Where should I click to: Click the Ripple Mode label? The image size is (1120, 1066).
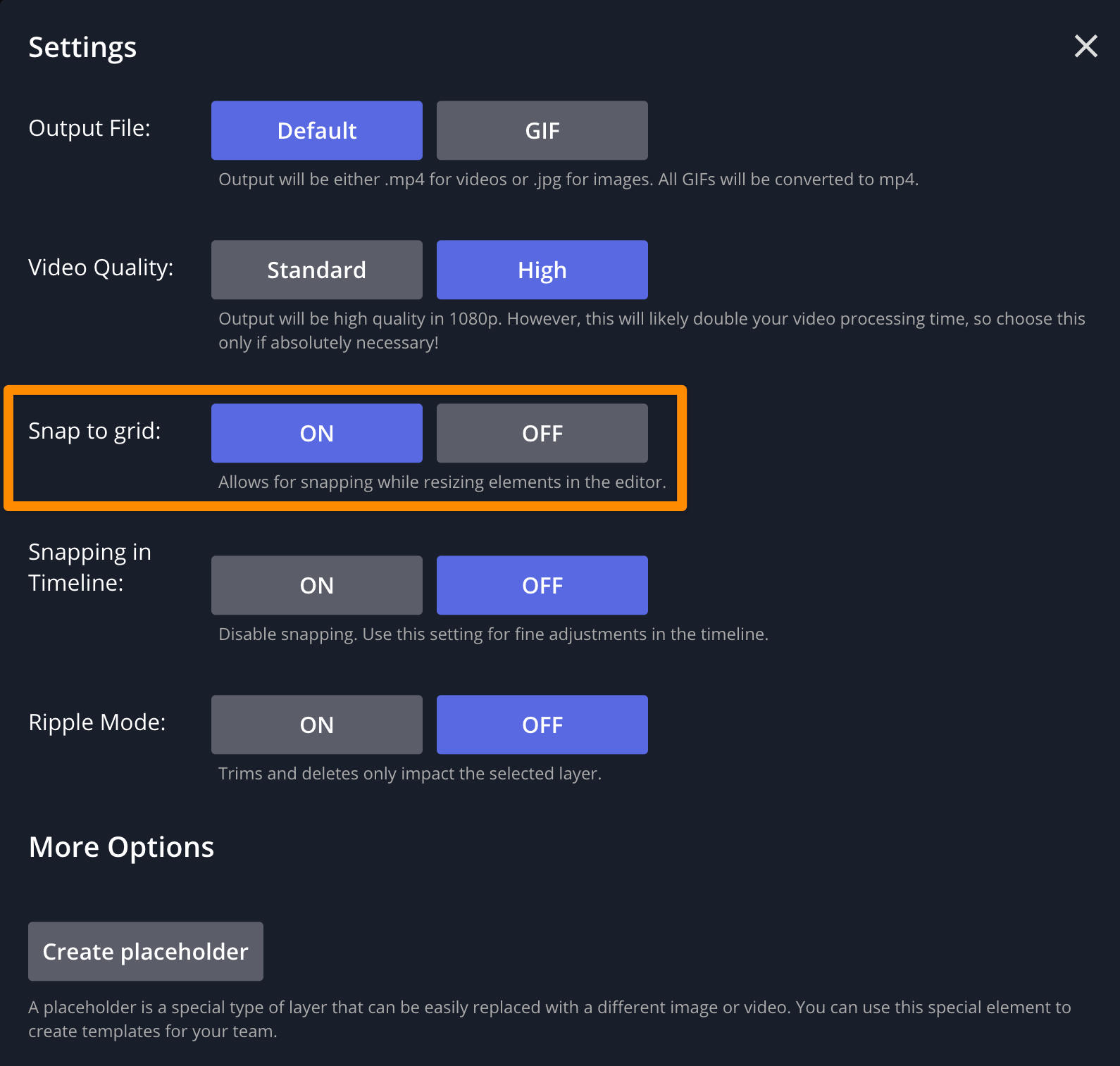[97, 722]
